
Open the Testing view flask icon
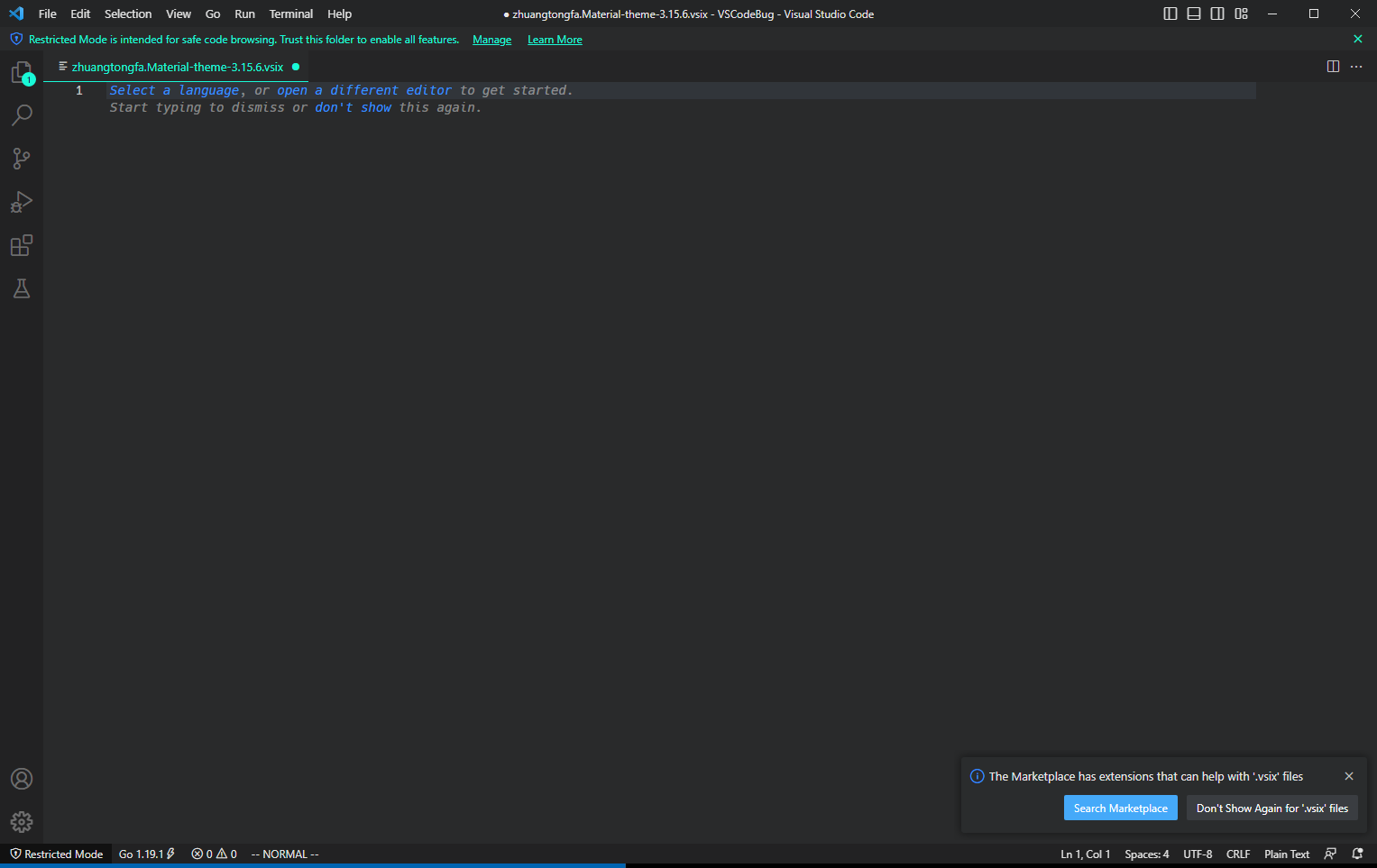coord(21,288)
